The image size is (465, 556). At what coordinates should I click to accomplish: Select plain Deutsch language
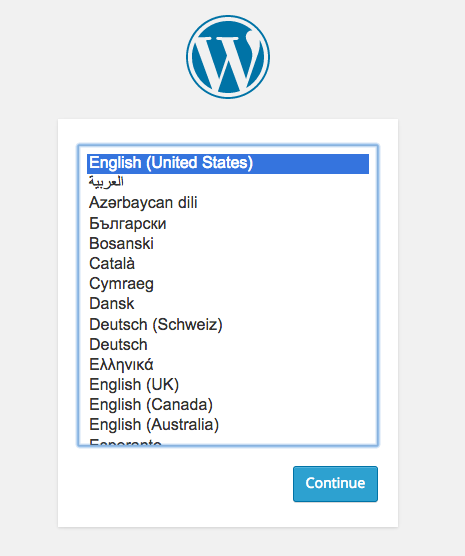[228, 344]
